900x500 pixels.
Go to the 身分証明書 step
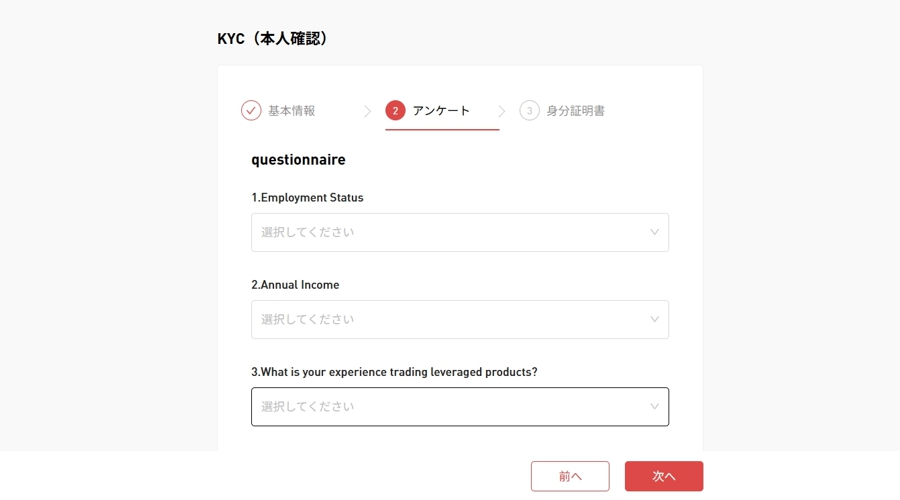coord(575,111)
